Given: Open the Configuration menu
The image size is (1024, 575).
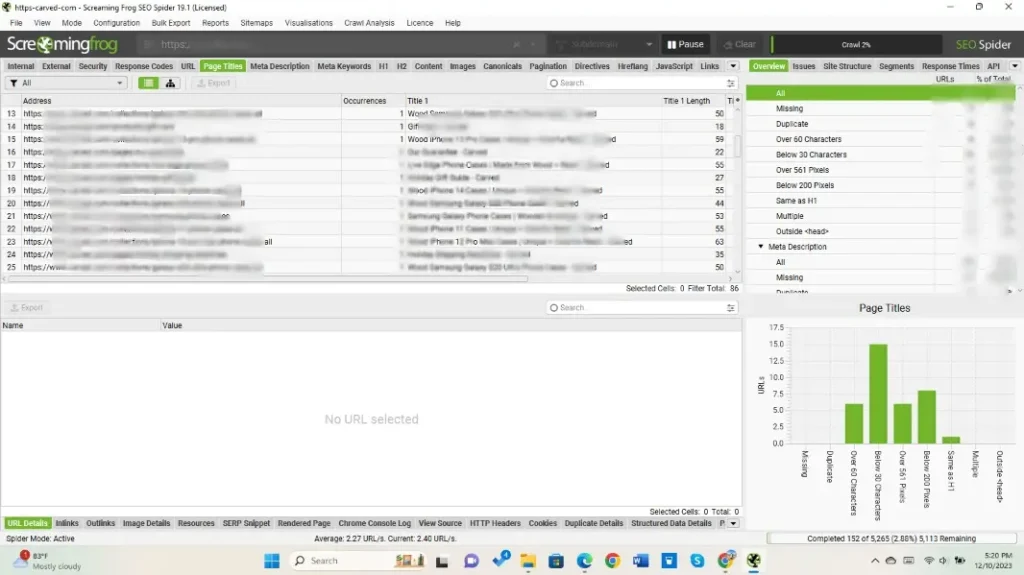Looking at the screenshot, I should tap(116, 23).
